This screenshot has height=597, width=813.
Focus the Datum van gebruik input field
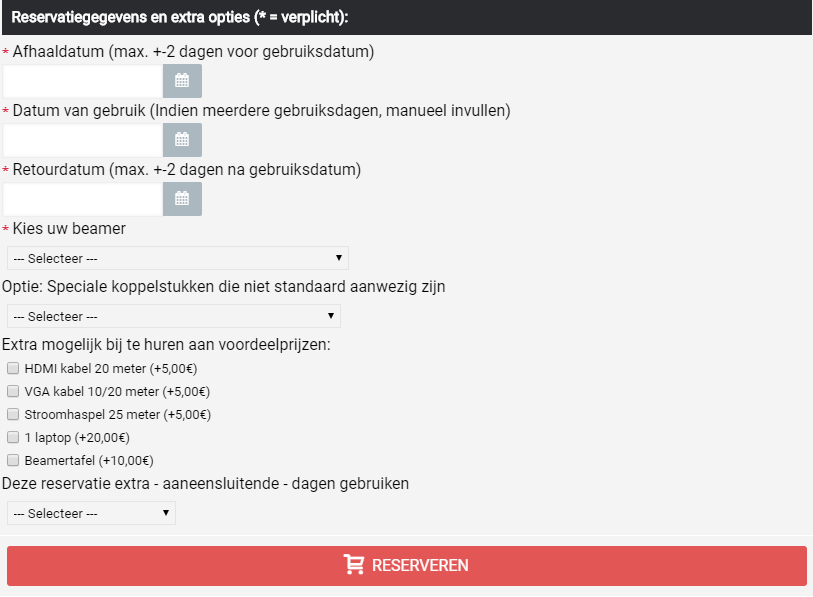pos(83,140)
